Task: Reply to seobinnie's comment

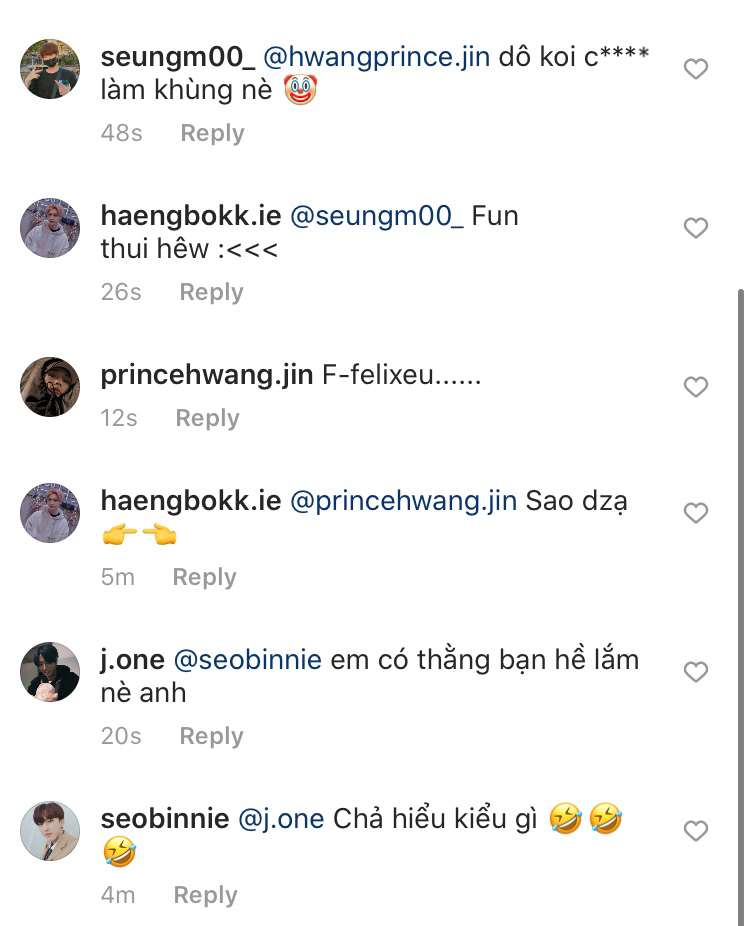Action: [205, 895]
